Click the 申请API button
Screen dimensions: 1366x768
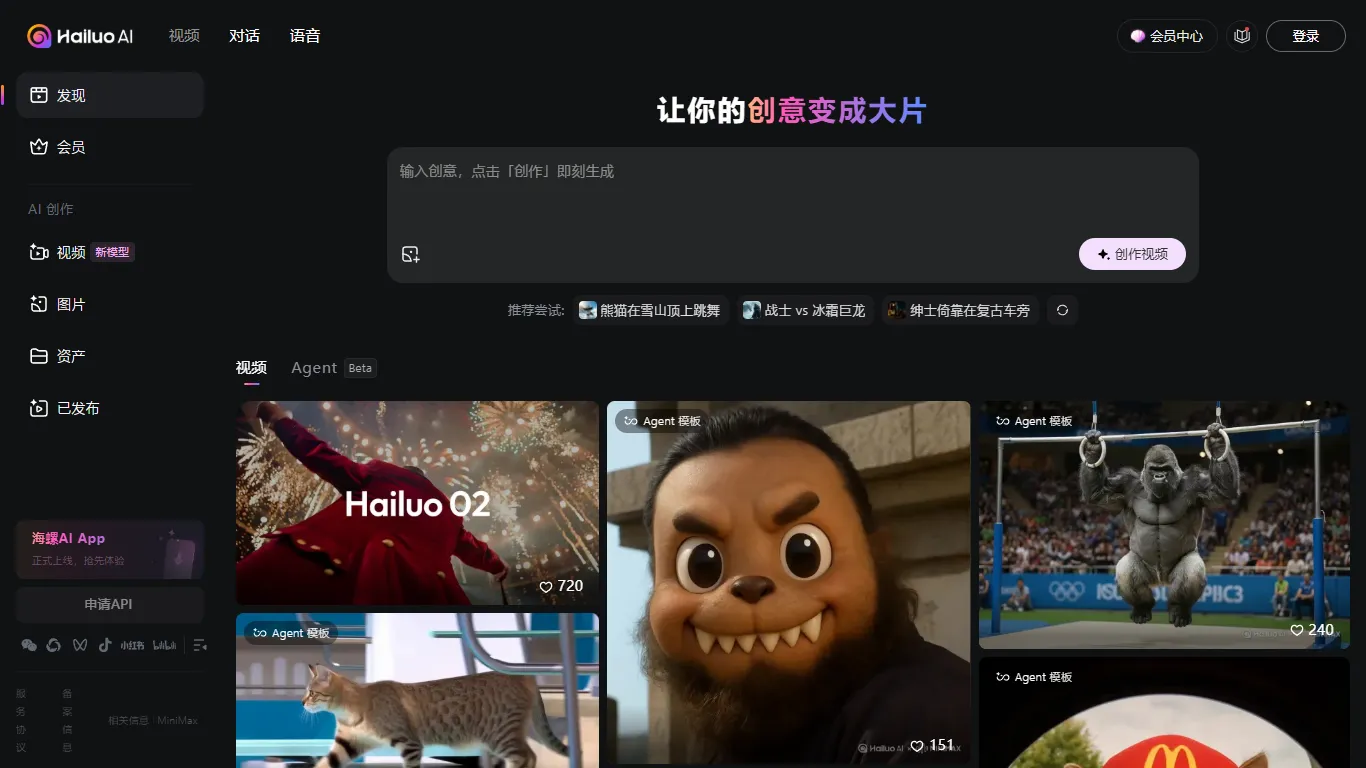tap(109, 604)
